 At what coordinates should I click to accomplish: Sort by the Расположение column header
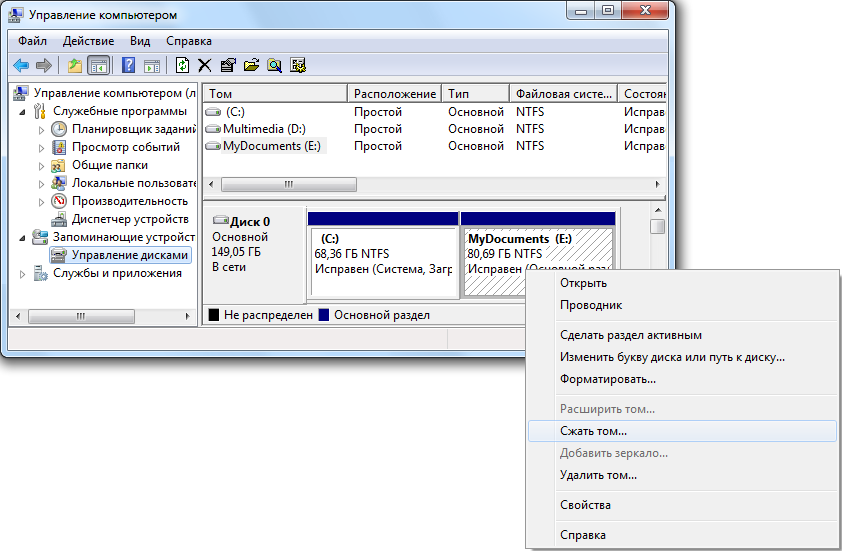395,93
